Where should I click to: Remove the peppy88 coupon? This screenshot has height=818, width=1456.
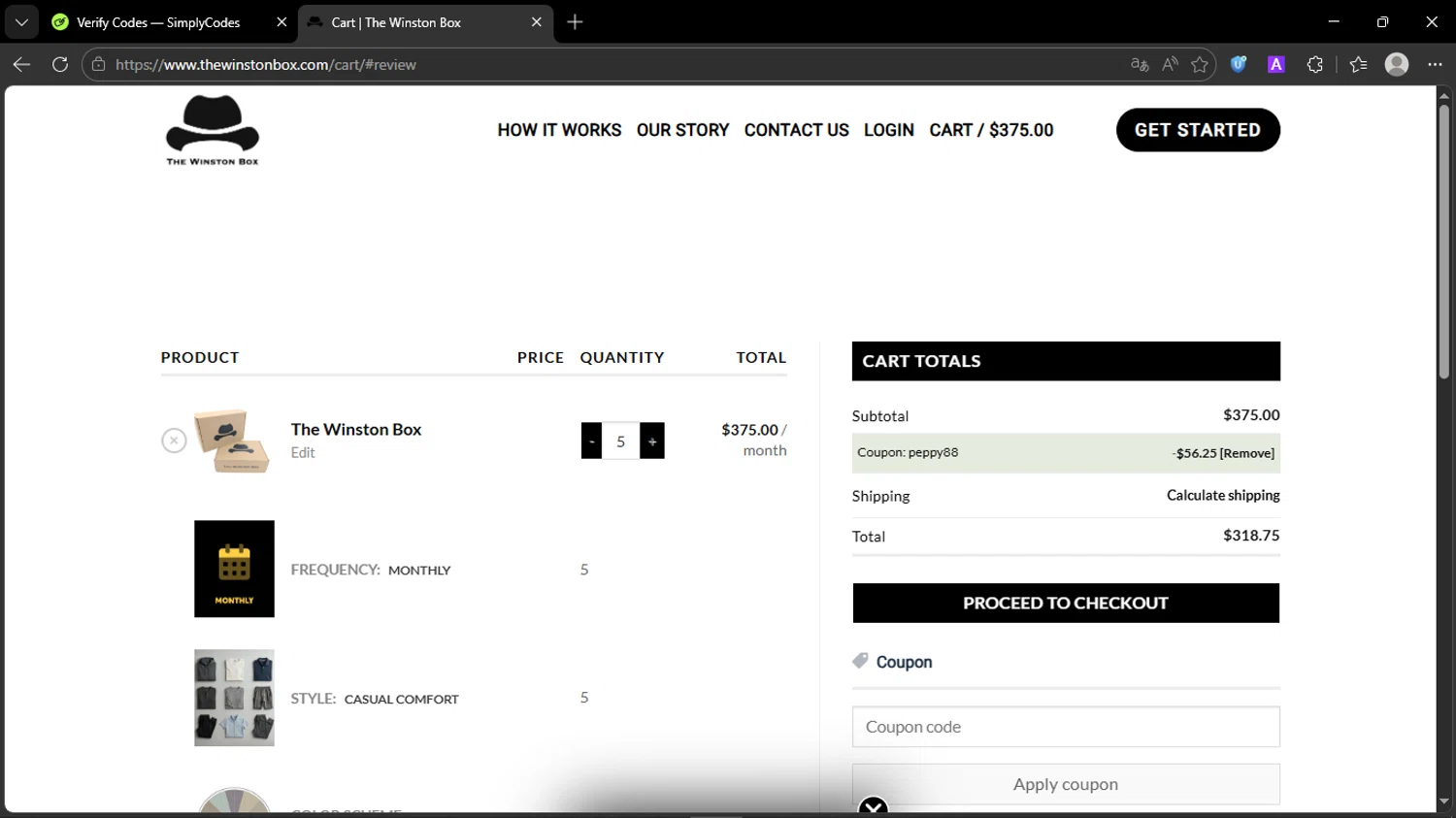(x=1247, y=453)
